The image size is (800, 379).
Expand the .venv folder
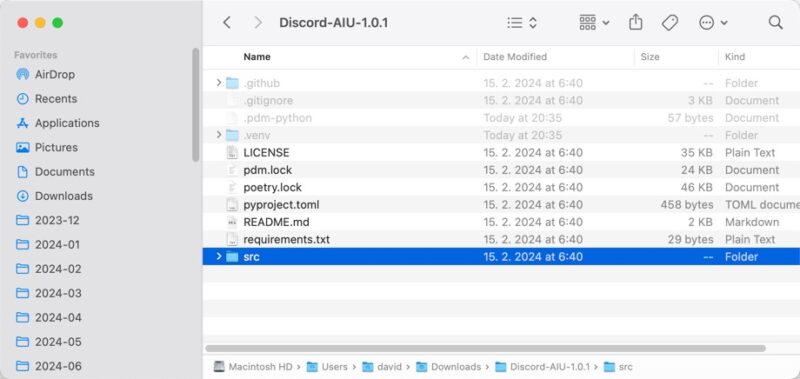coord(219,135)
